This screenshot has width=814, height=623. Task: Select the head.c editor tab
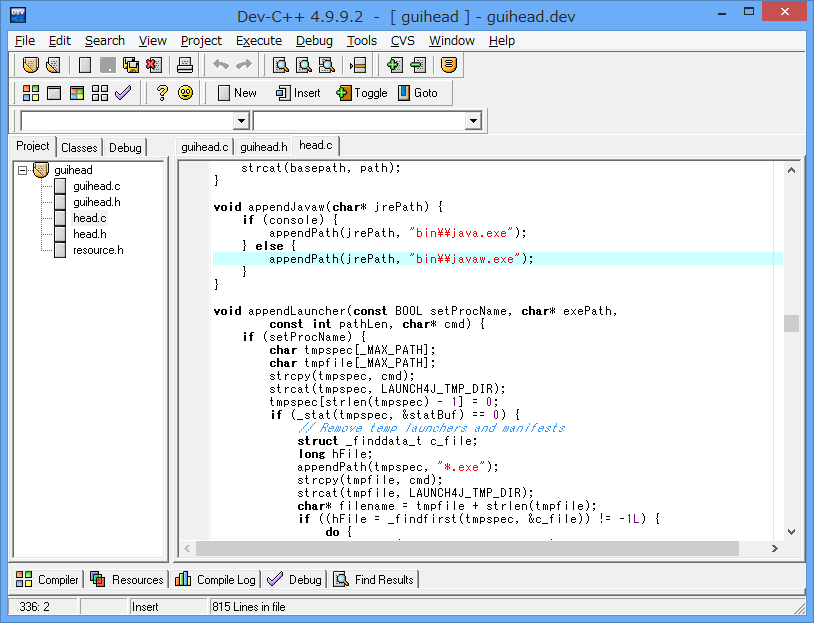316,145
